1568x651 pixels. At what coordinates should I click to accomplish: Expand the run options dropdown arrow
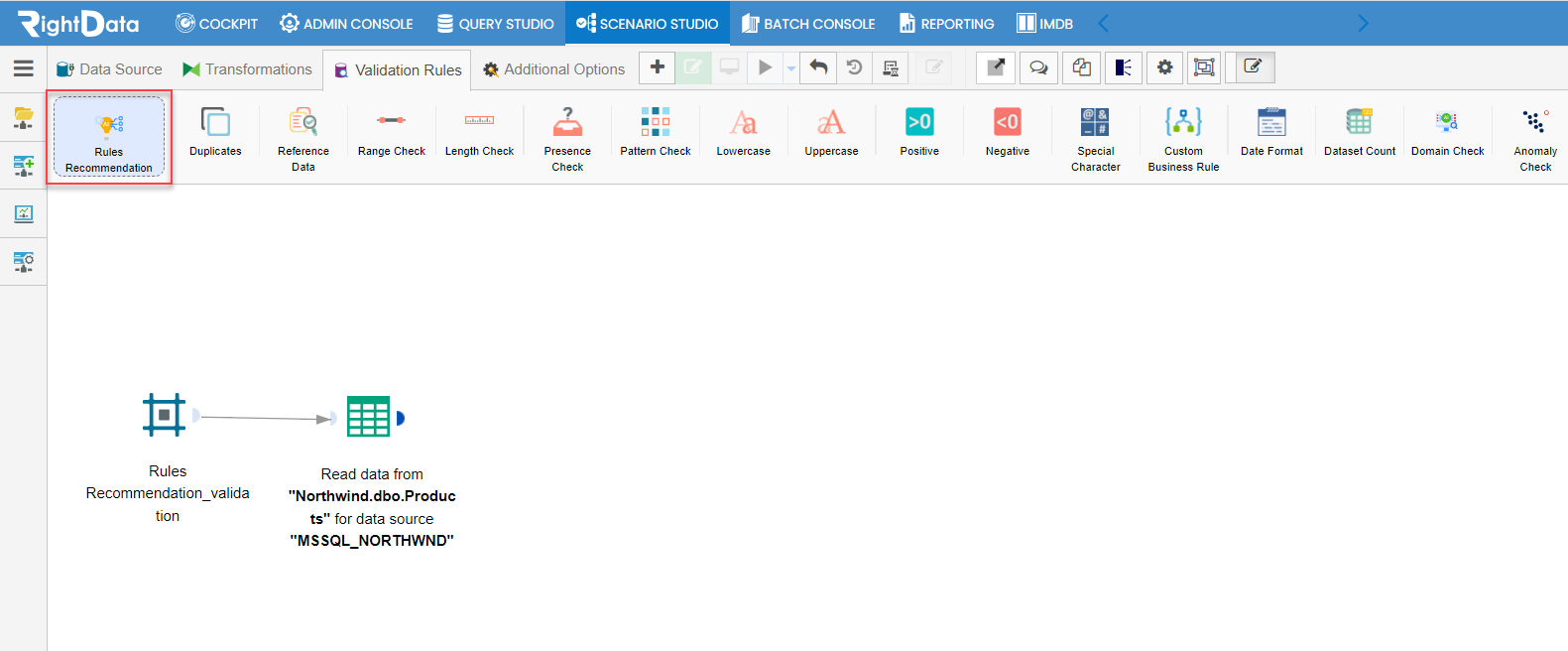pos(790,68)
